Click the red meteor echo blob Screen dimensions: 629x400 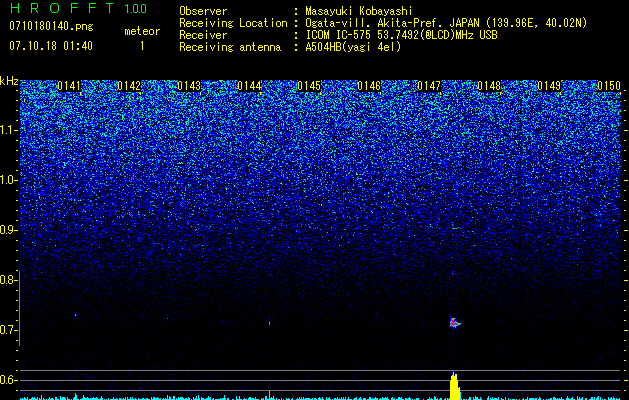coord(454,322)
